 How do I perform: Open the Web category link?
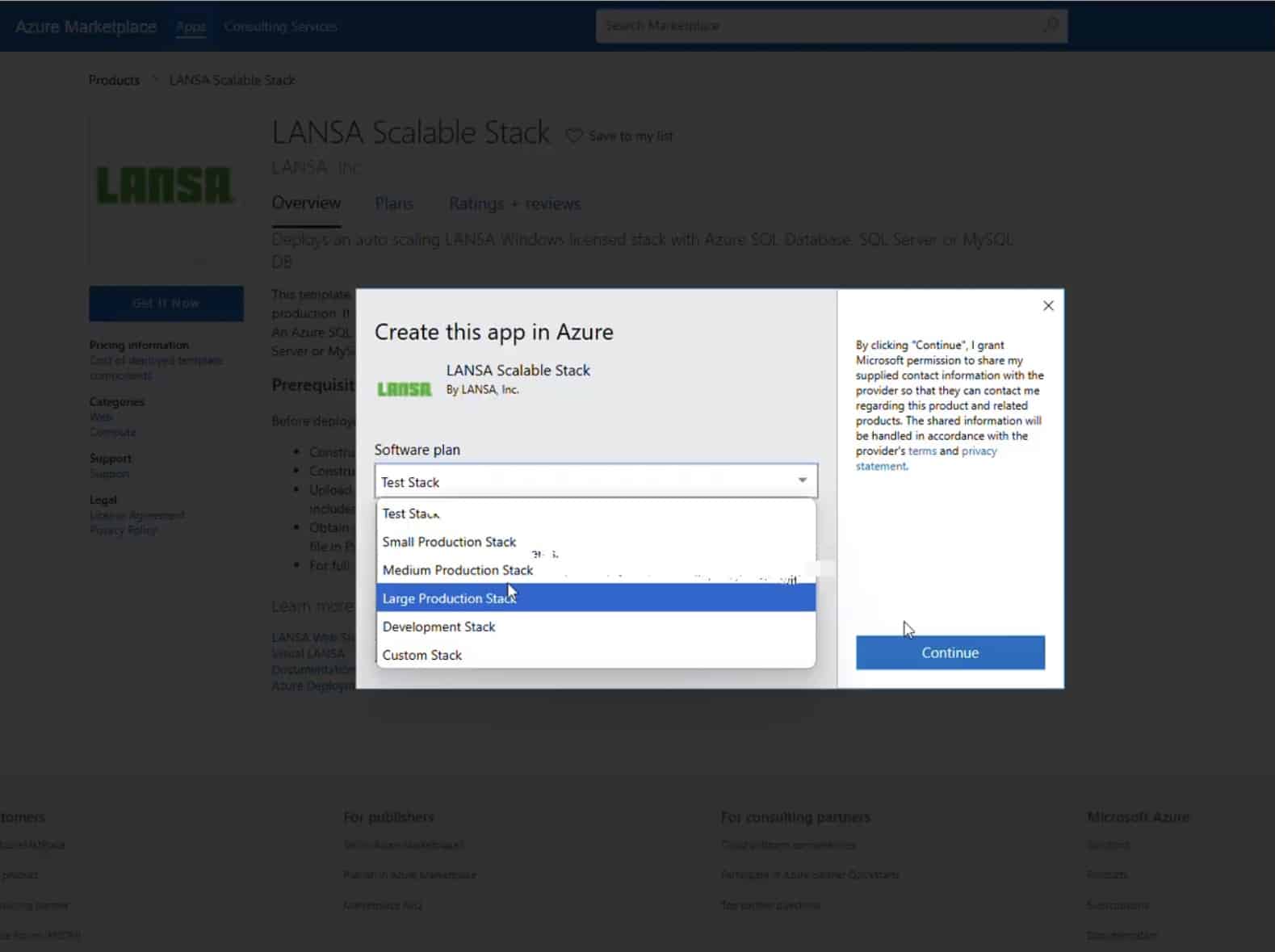coord(101,417)
